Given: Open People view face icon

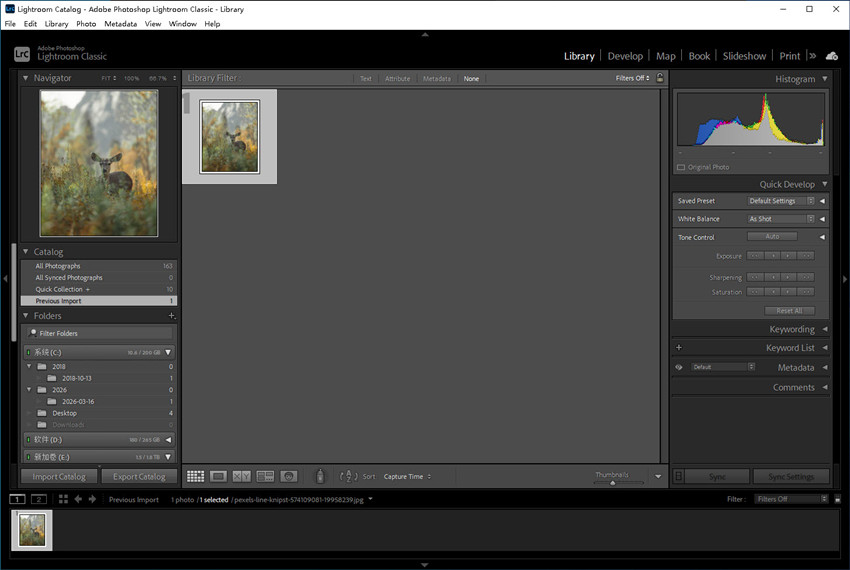Looking at the screenshot, I should 289,476.
